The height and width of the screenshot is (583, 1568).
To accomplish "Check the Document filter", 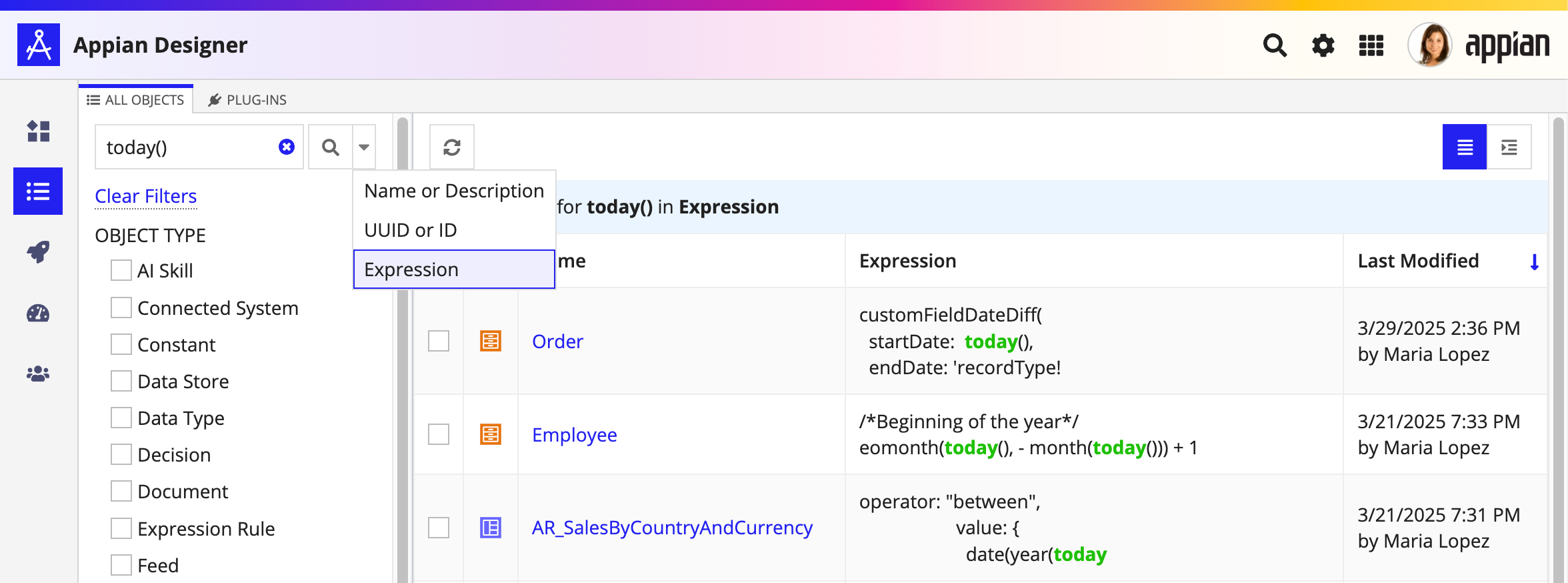I will click(x=121, y=491).
